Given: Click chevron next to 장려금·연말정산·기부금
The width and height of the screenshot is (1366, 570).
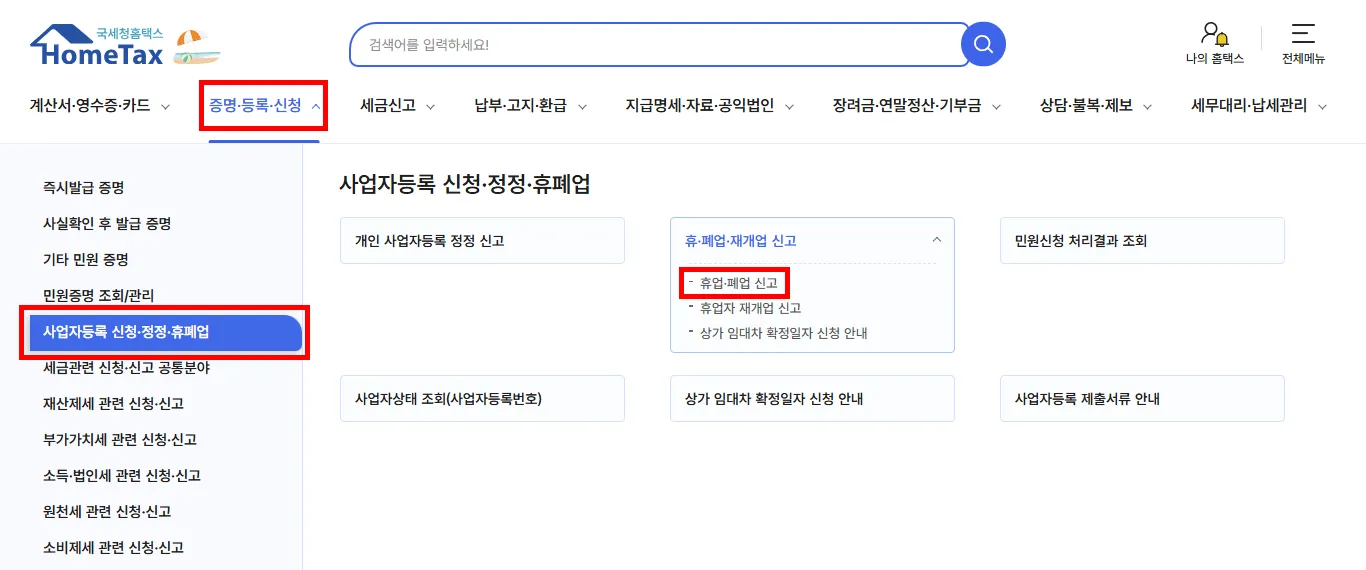Looking at the screenshot, I should coord(995,106).
